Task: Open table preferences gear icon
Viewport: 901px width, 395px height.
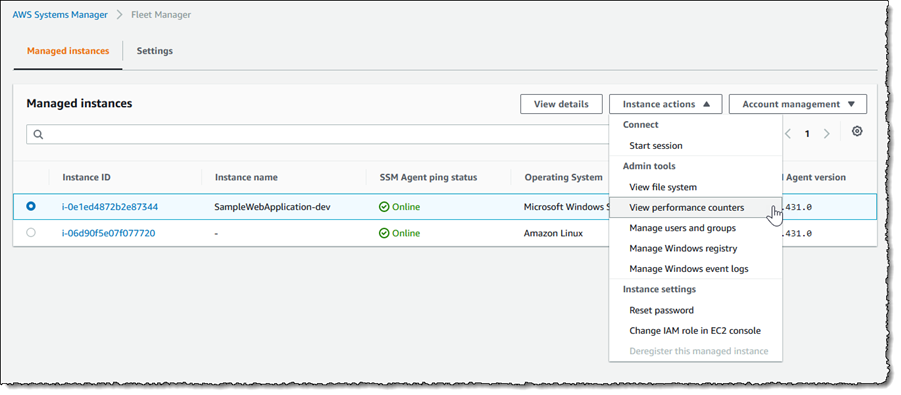Action: pyautogui.click(x=857, y=132)
